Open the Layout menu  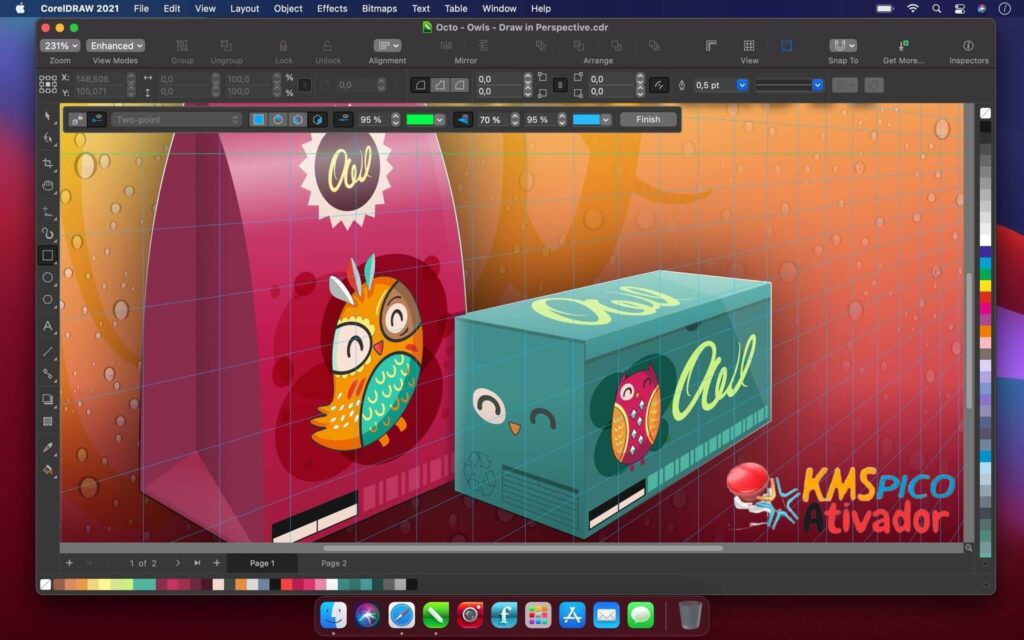[x=244, y=8]
